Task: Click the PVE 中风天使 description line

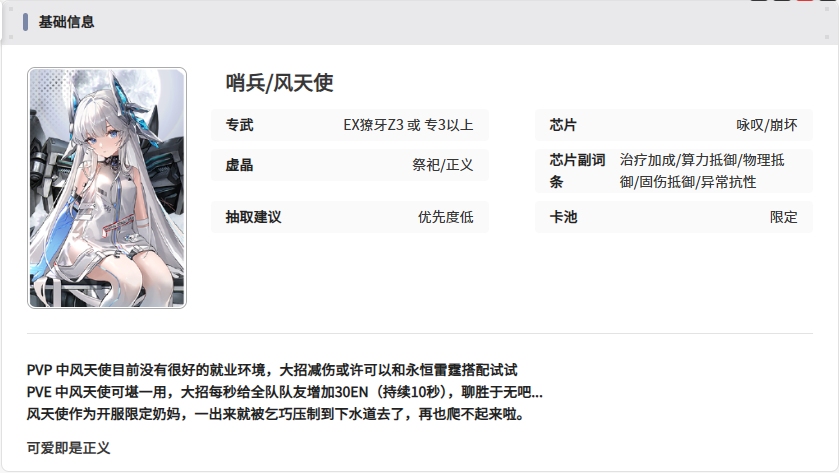Action: coord(285,391)
